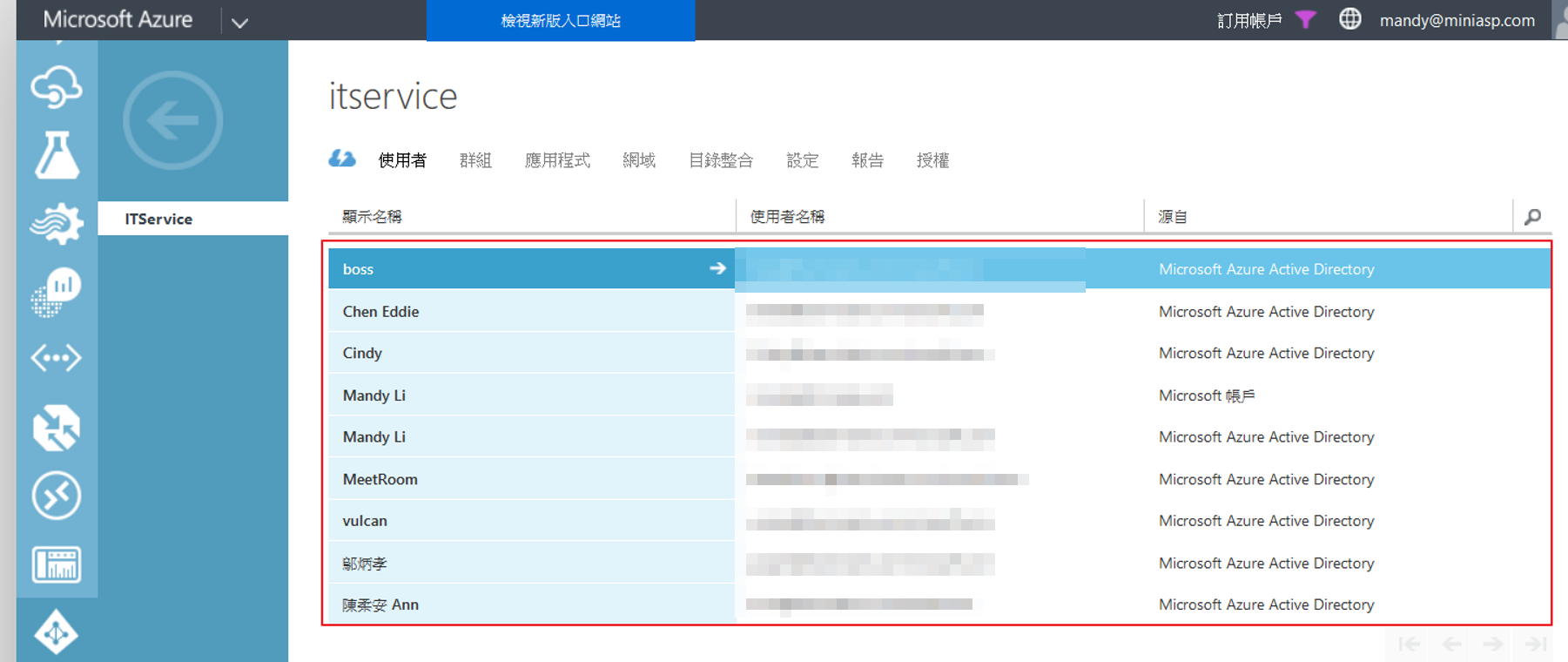Screen dimensions: 1568x662
Task: Go to last page of user list
Action: [1535, 644]
